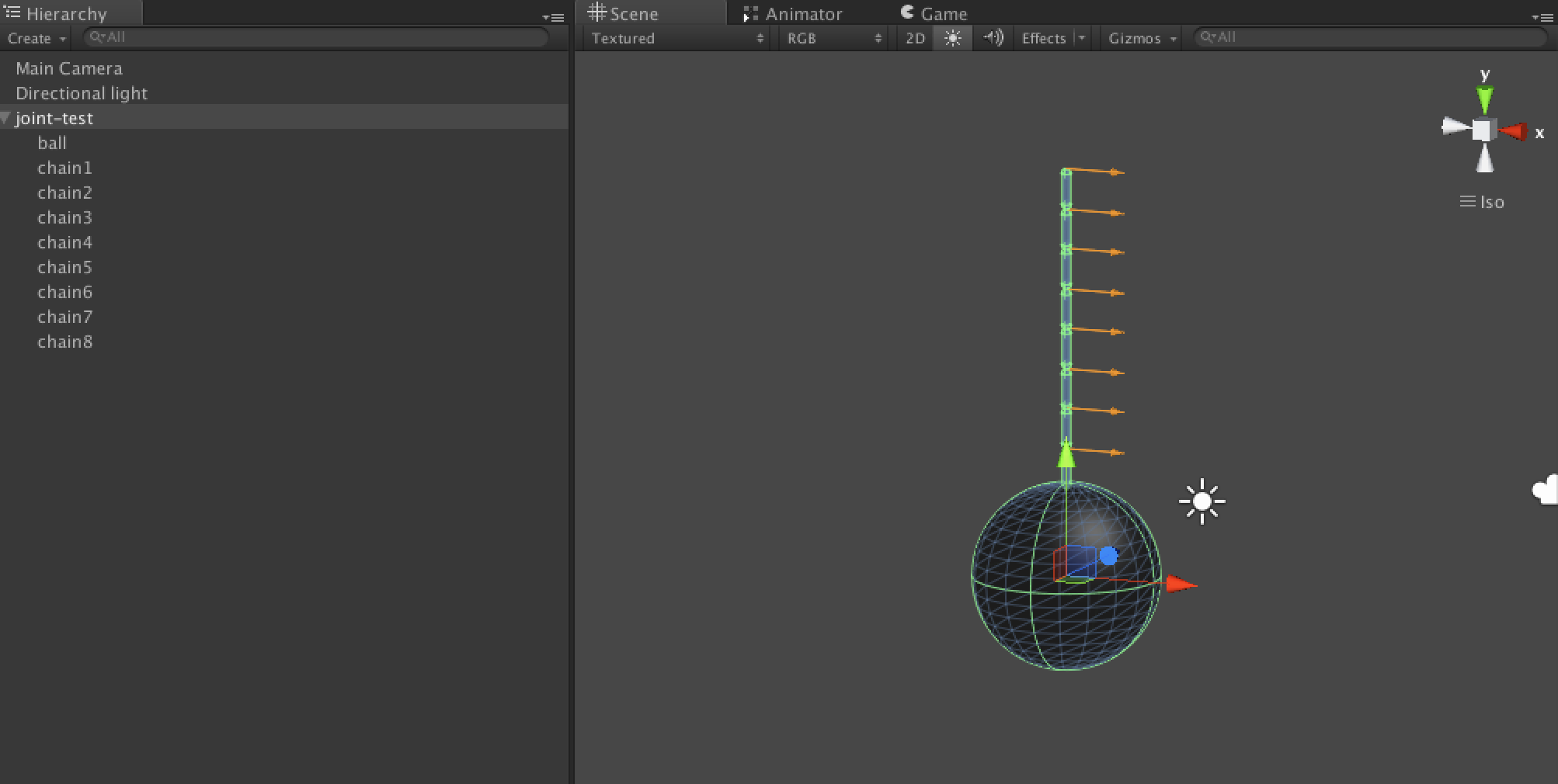Toggle scene audio speaker icon

(993, 38)
